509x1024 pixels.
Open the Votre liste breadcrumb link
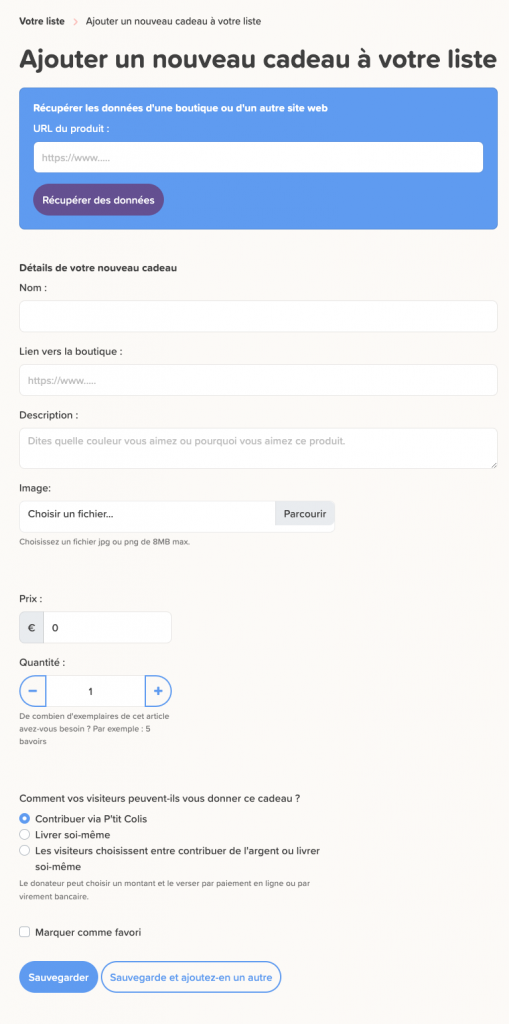pos(42,21)
